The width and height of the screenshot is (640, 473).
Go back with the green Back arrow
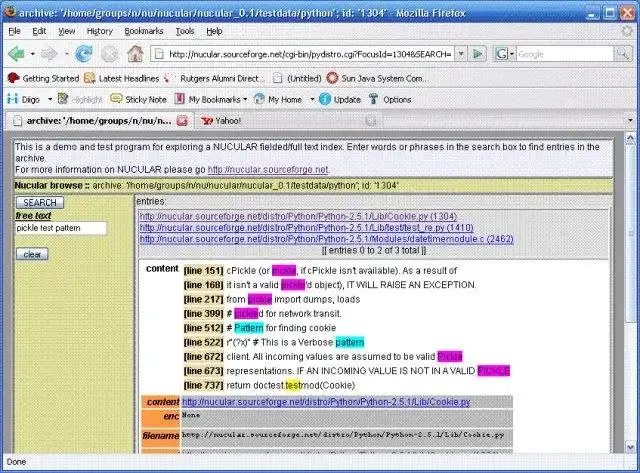point(16,53)
